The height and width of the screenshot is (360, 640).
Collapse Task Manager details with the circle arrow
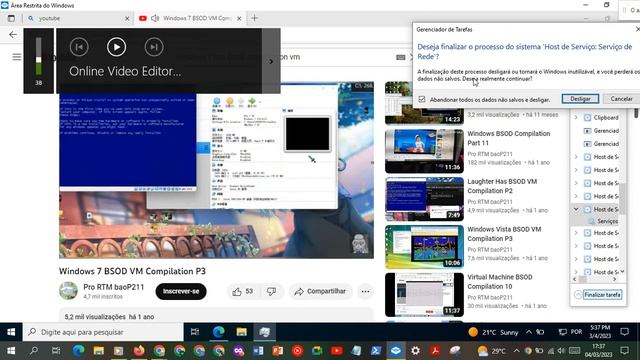[578, 294]
